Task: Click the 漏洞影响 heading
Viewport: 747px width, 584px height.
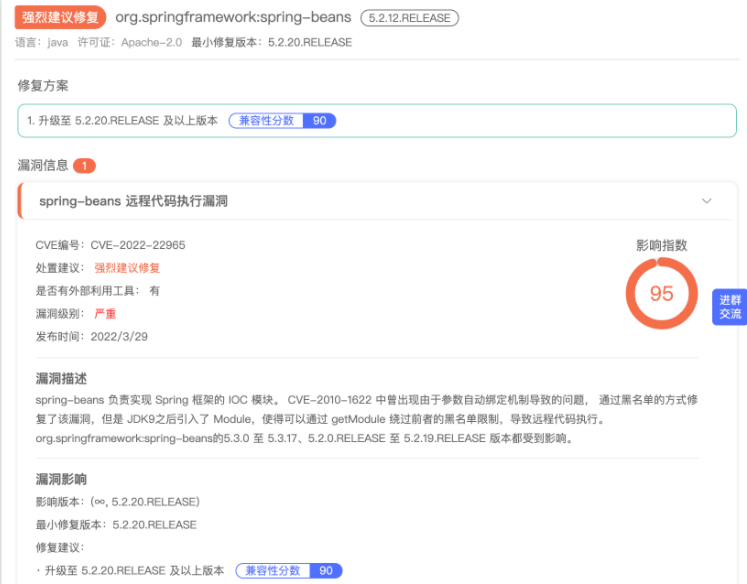Action: point(61,479)
